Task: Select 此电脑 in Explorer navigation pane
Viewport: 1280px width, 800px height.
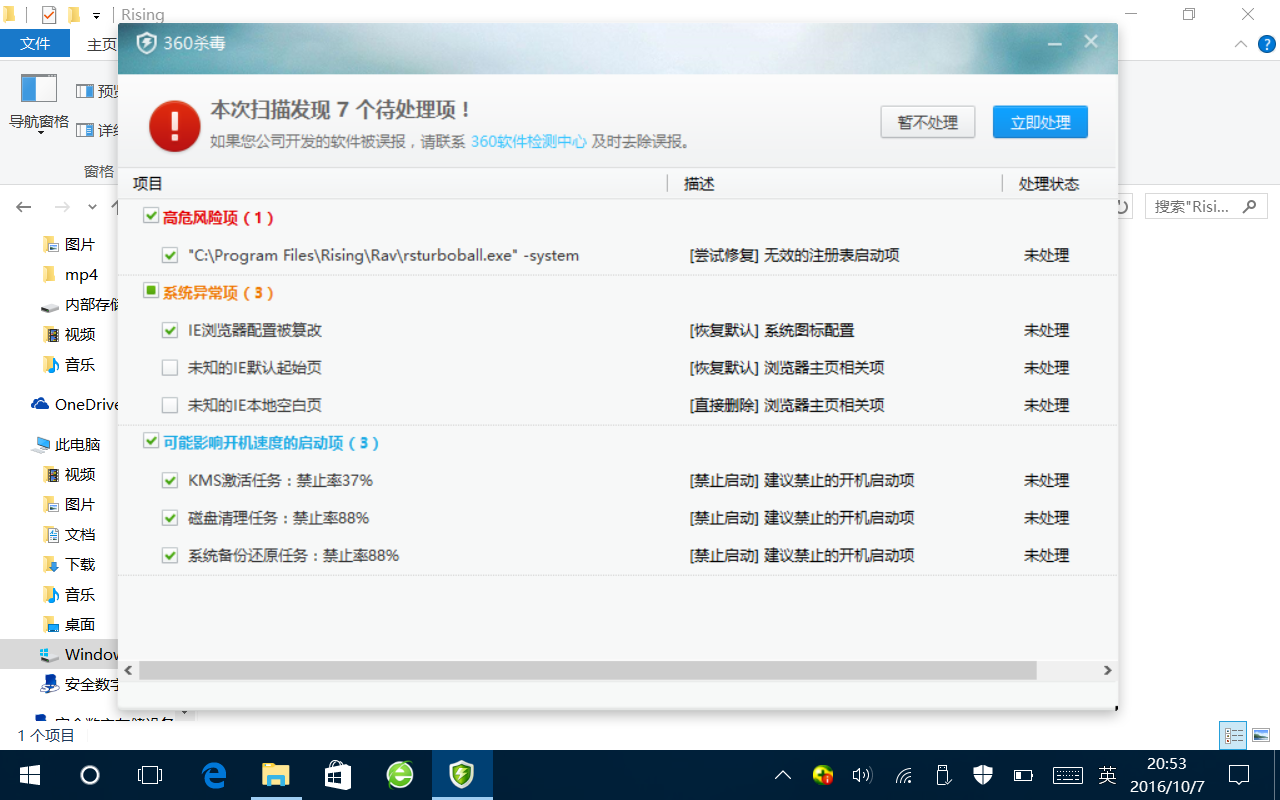Action: pos(67,444)
